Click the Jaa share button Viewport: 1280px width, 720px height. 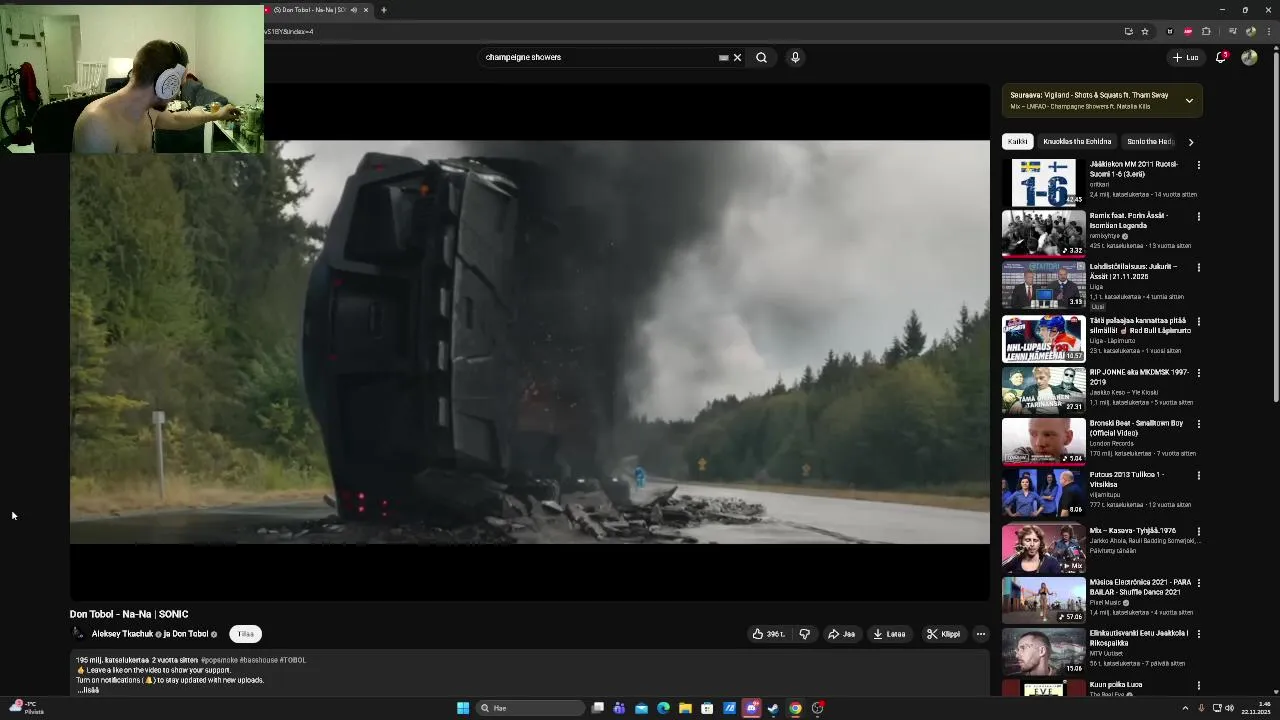[x=841, y=634]
